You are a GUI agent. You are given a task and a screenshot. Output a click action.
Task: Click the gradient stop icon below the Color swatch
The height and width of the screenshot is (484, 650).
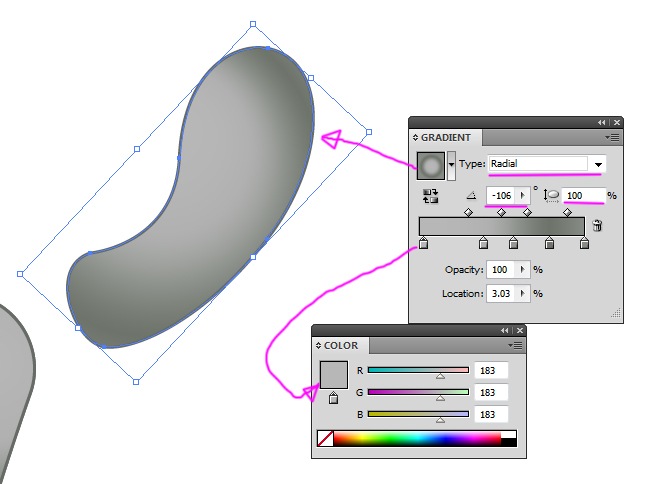[333, 398]
